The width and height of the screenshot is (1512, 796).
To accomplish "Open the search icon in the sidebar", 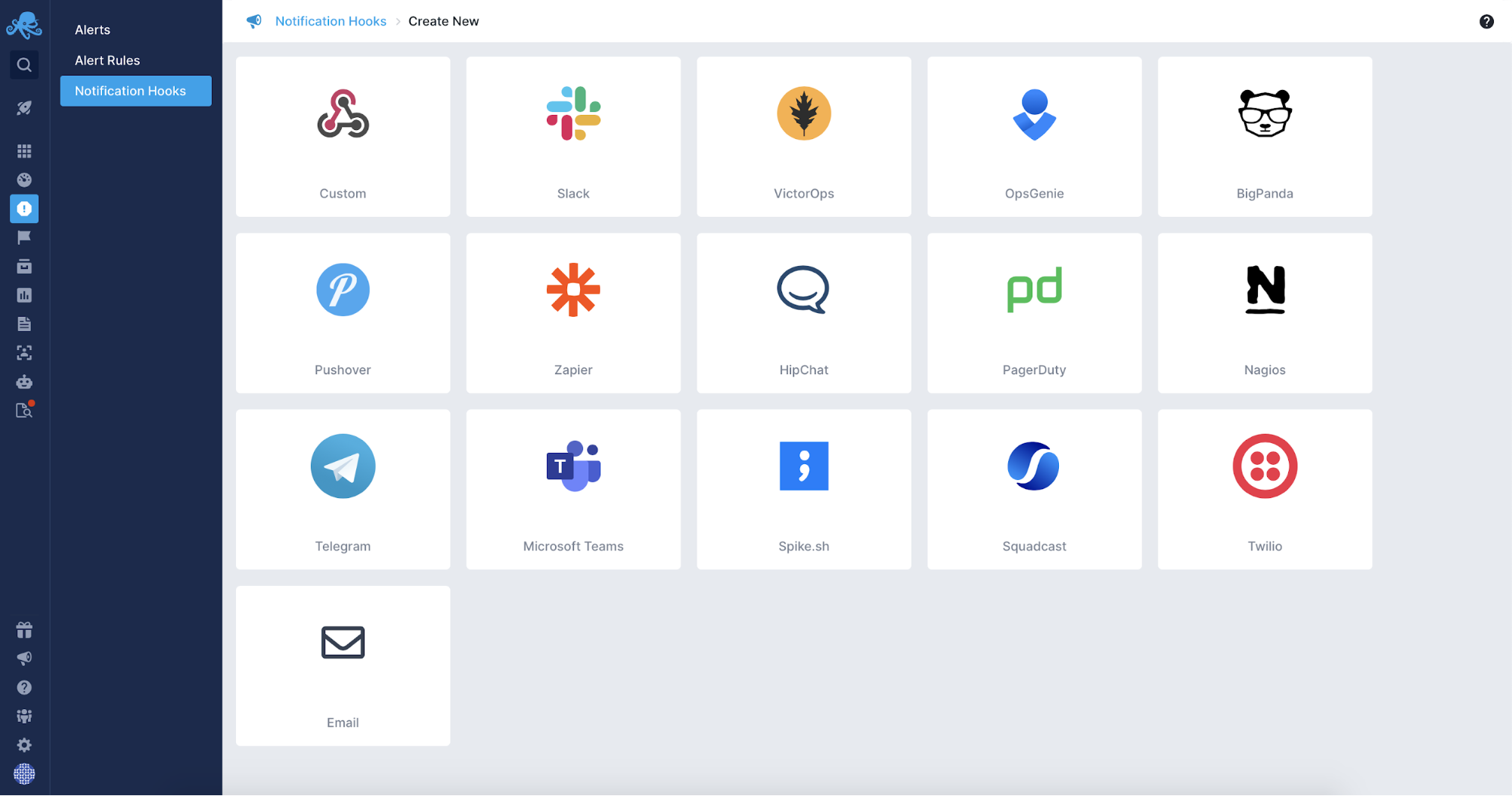I will [24, 65].
